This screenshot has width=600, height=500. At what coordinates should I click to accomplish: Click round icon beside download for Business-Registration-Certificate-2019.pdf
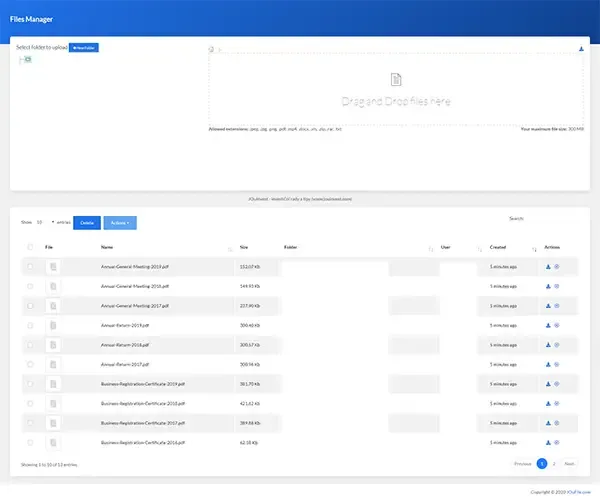[x=557, y=384]
